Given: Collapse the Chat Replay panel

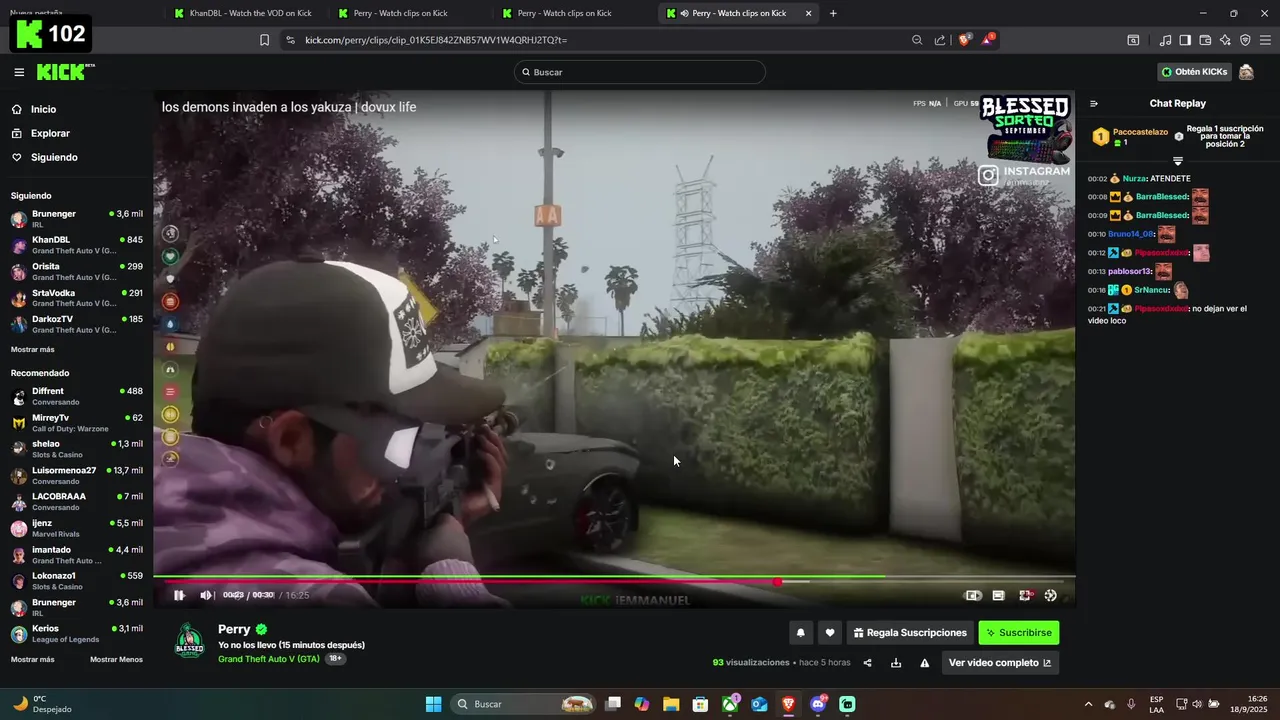Looking at the screenshot, I should point(1094,103).
